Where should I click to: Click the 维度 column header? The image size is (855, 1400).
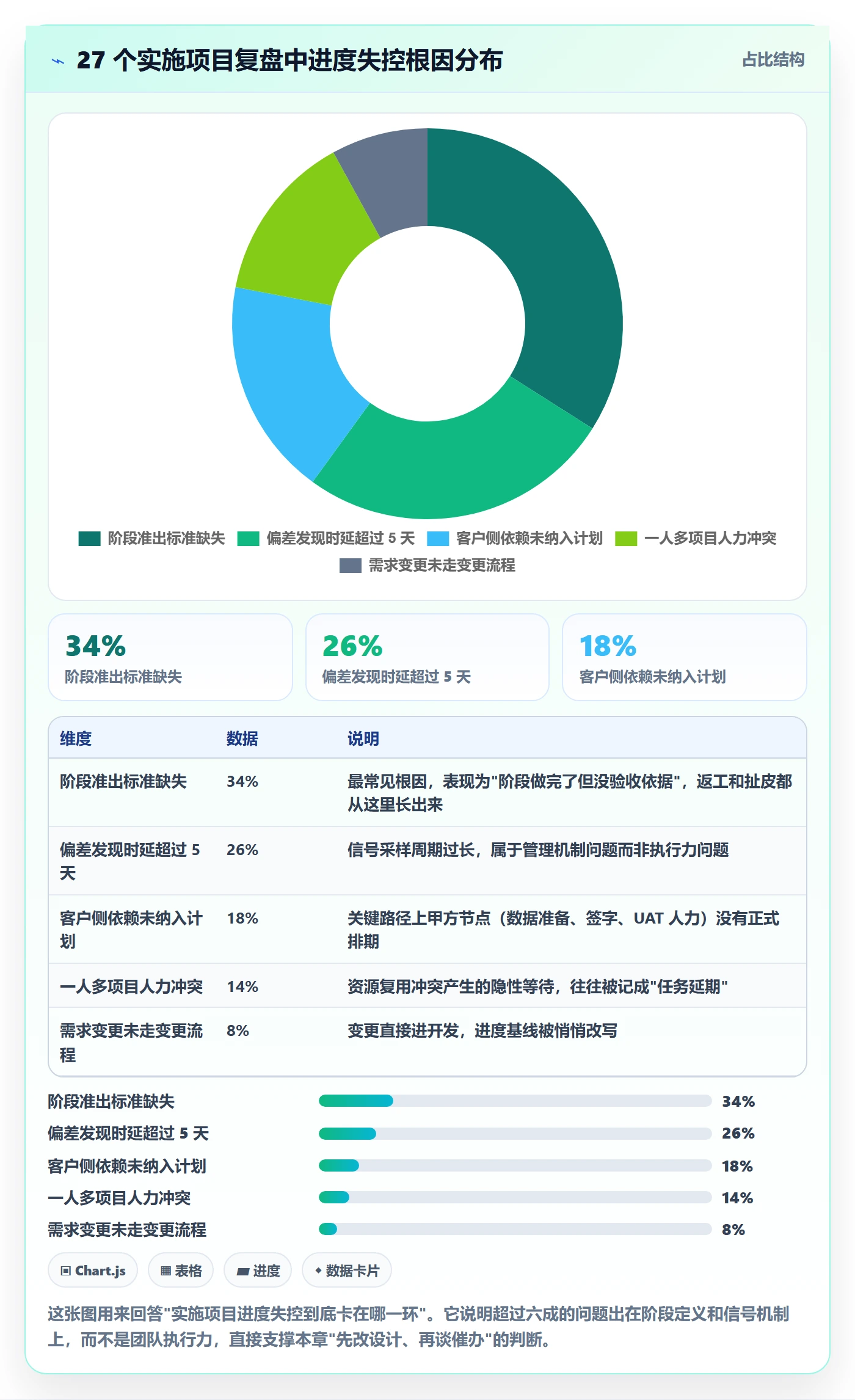(x=76, y=738)
